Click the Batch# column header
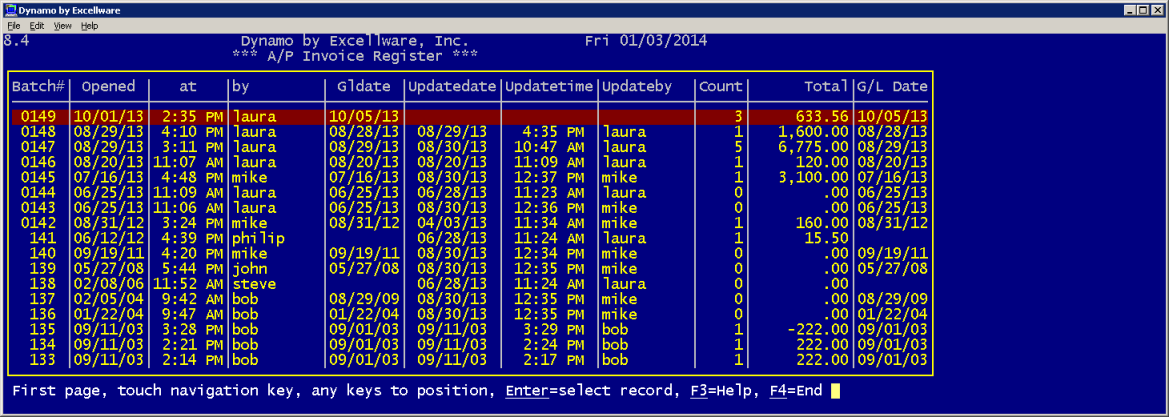This screenshot has width=1169, height=417. 39,87
